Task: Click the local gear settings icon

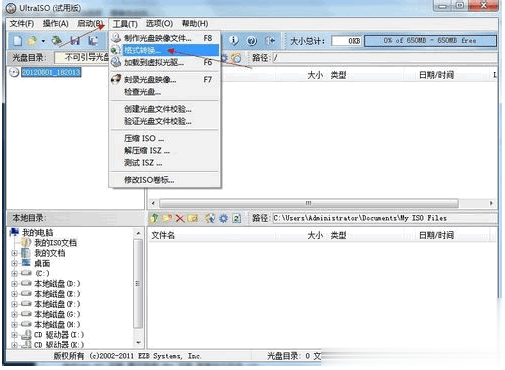Action: (x=223, y=218)
